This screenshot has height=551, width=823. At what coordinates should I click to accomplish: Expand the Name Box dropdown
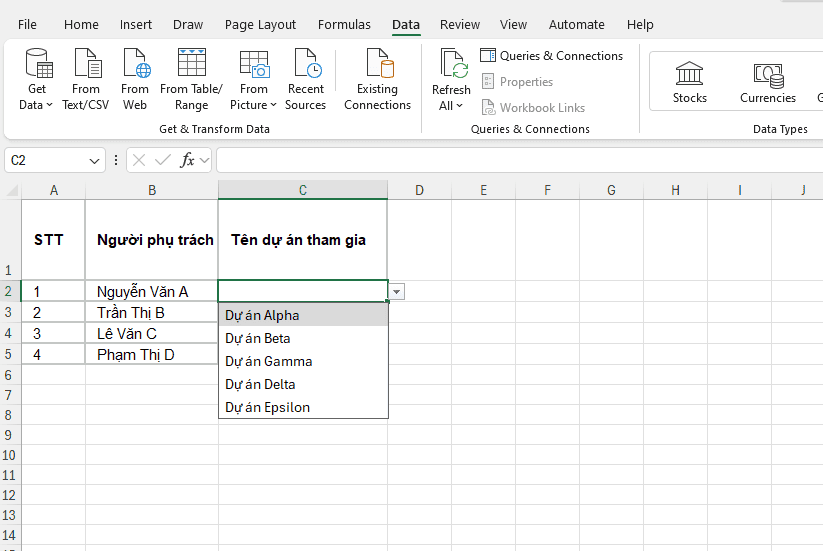(x=94, y=161)
